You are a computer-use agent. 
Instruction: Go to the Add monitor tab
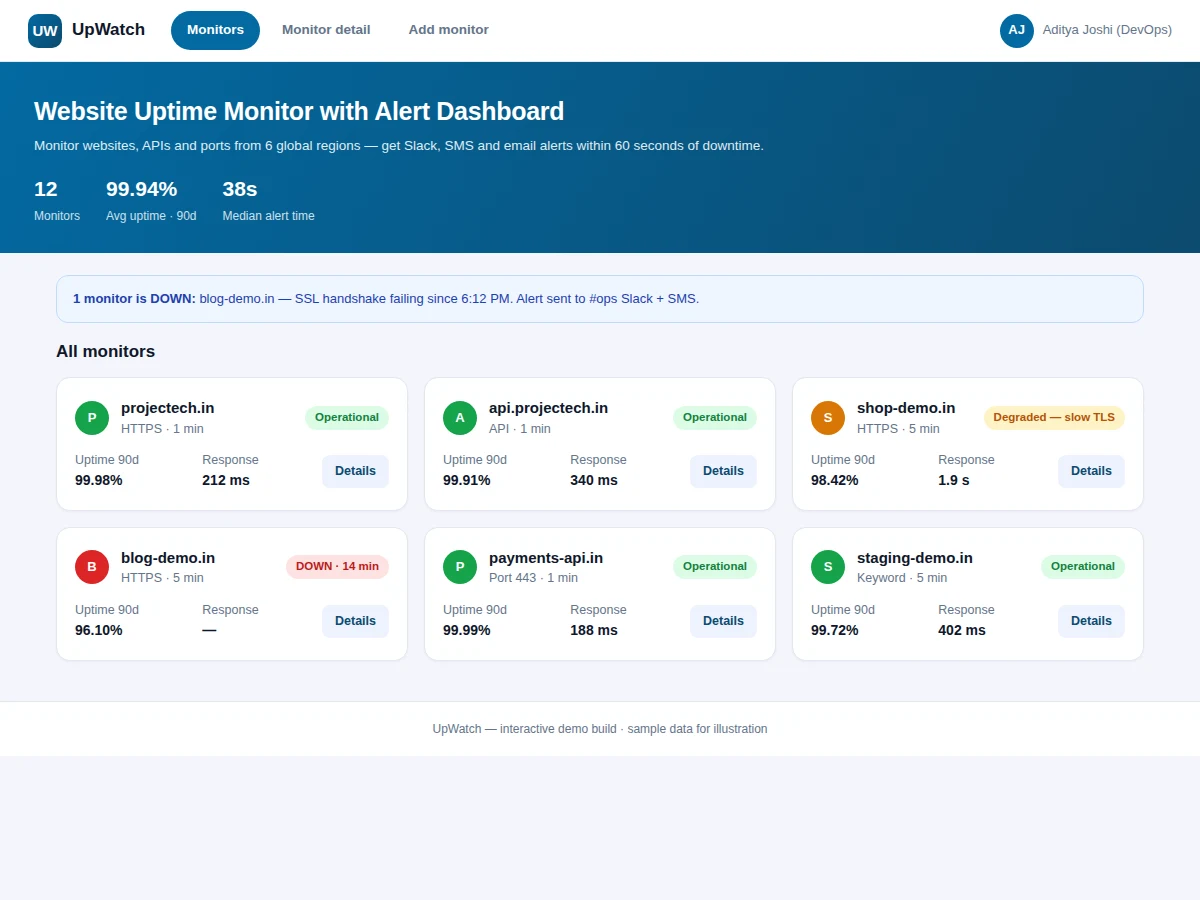[449, 30]
